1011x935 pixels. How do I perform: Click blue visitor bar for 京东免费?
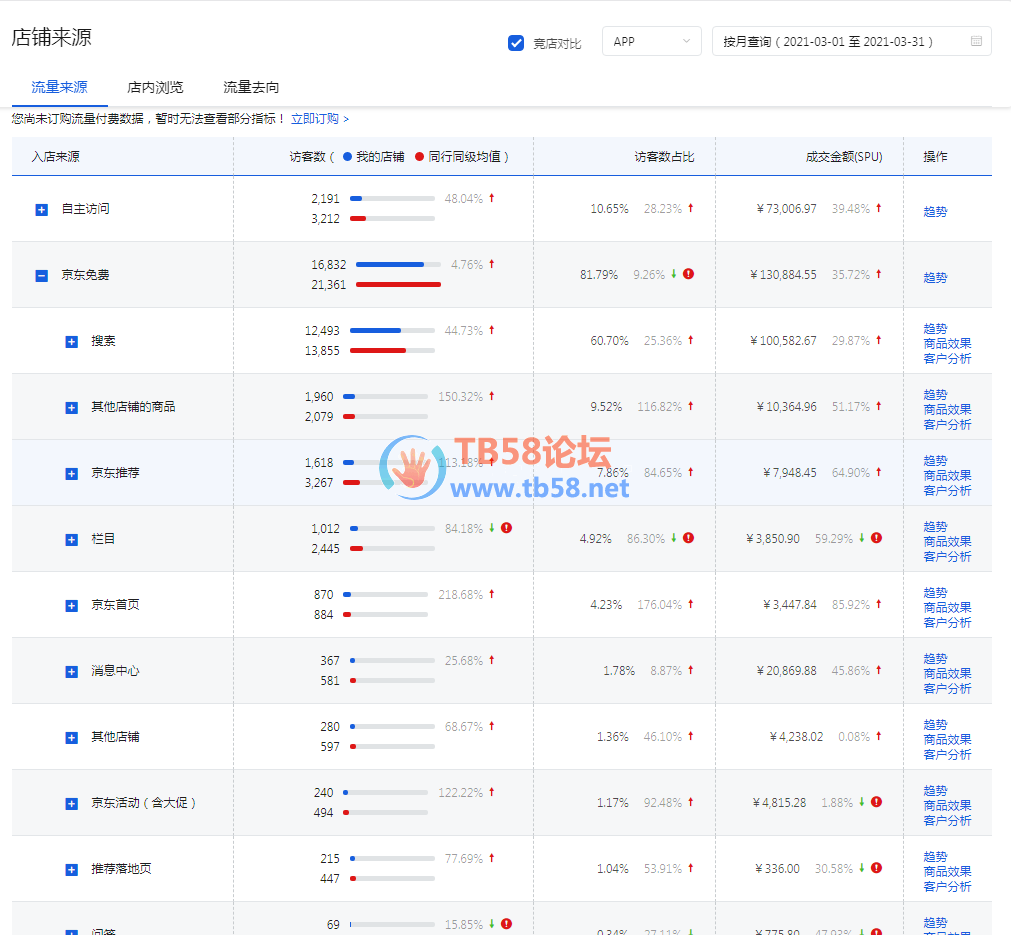tap(389, 264)
